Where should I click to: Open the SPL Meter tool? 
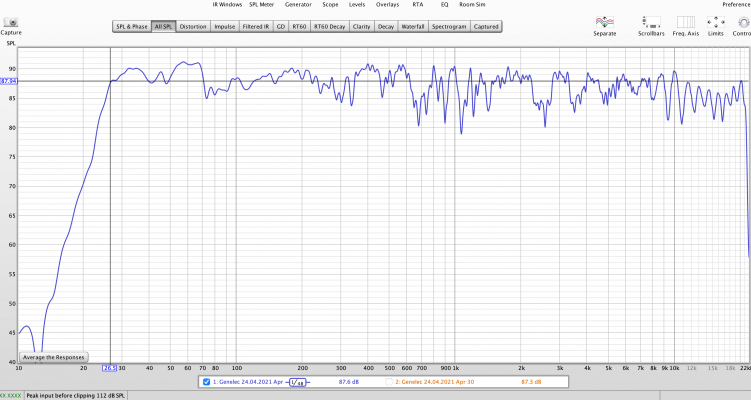click(x=262, y=4)
